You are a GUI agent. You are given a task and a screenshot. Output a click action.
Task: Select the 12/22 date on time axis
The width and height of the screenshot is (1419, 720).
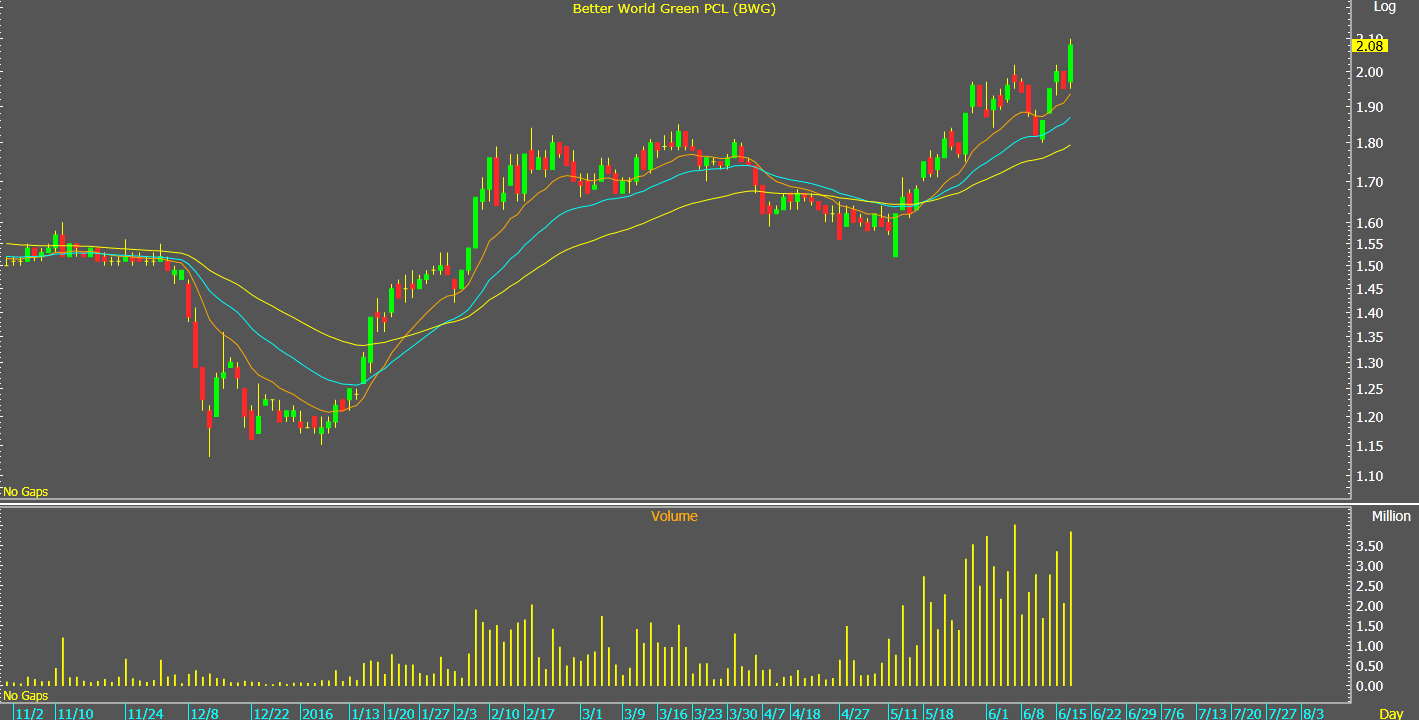[x=271, y=713]
